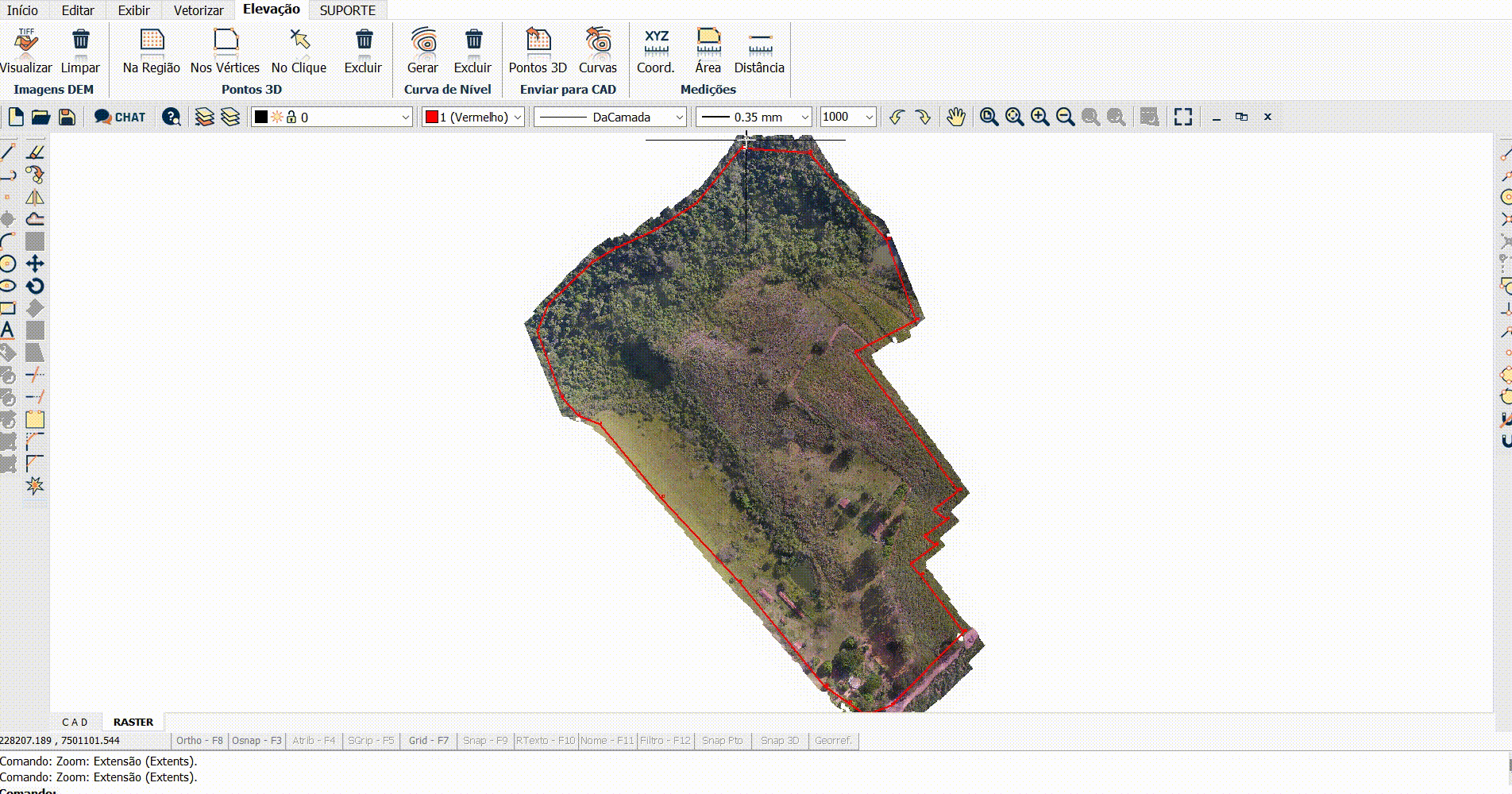Toggle Grid - F7 display
This screenshot has width=1512, height=794.
pos(428,741)
